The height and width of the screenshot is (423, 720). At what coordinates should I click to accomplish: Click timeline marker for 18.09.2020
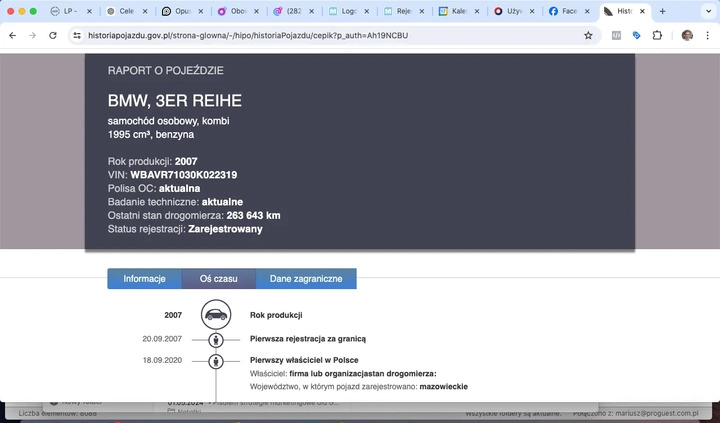pyautogui.click(x=216, y=361)
